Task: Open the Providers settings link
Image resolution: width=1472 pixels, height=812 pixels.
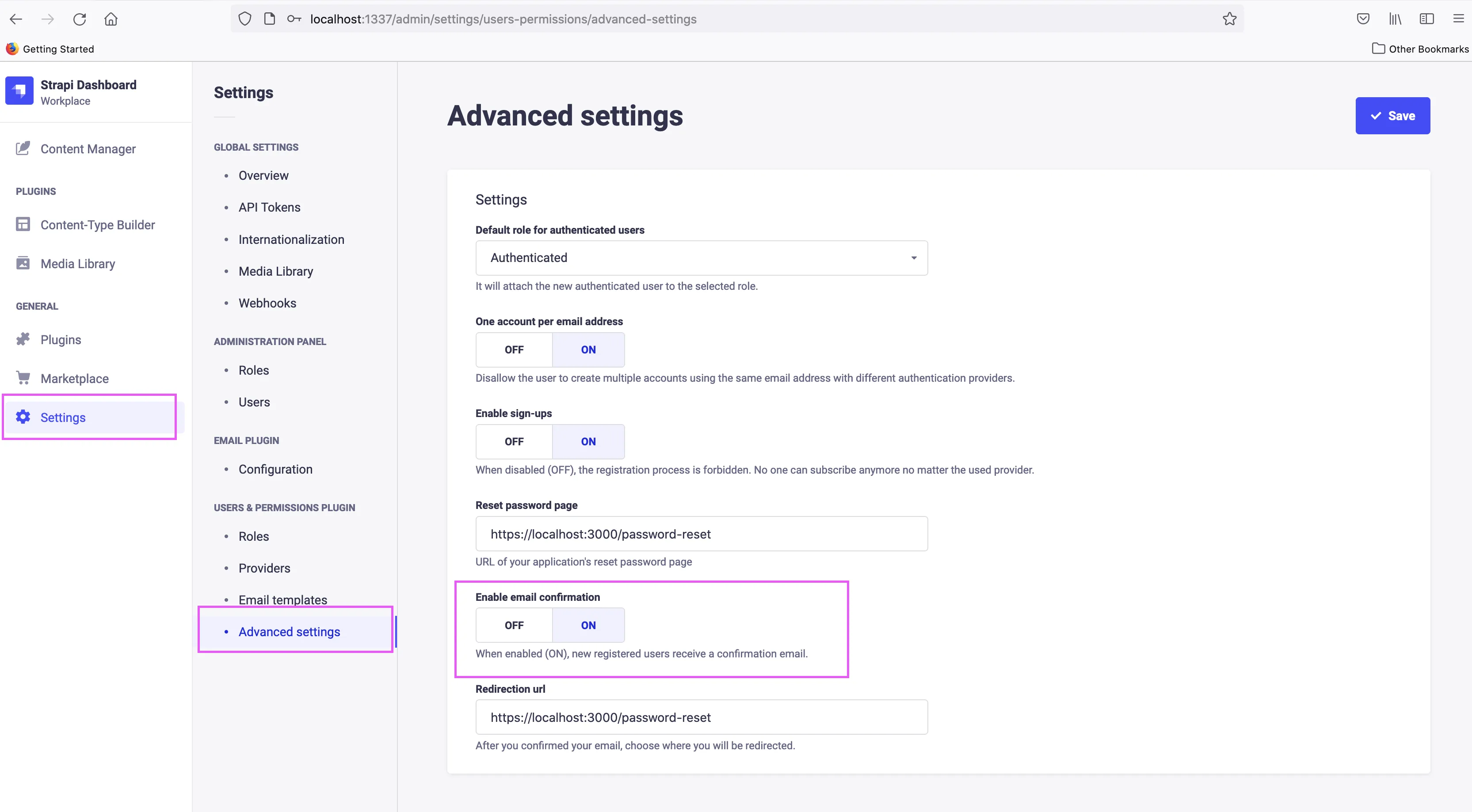Action: coord(264,568)
